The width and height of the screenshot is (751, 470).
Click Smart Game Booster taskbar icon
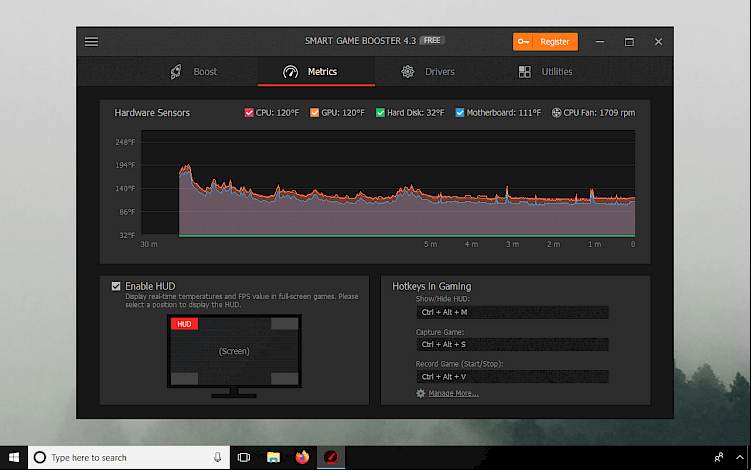pos(331,458)
